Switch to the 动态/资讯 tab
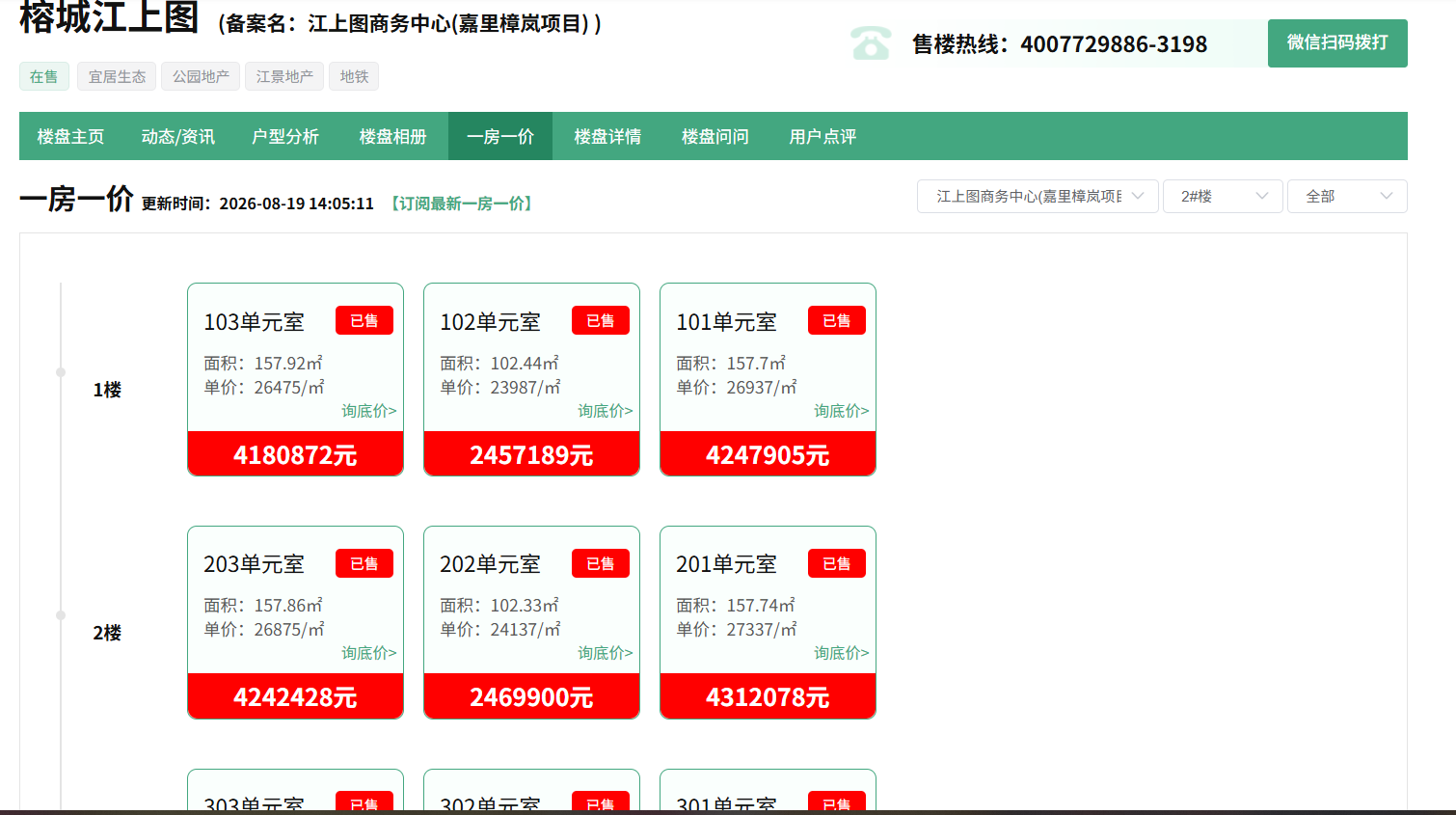The image size is (1456, 815). 178,137
